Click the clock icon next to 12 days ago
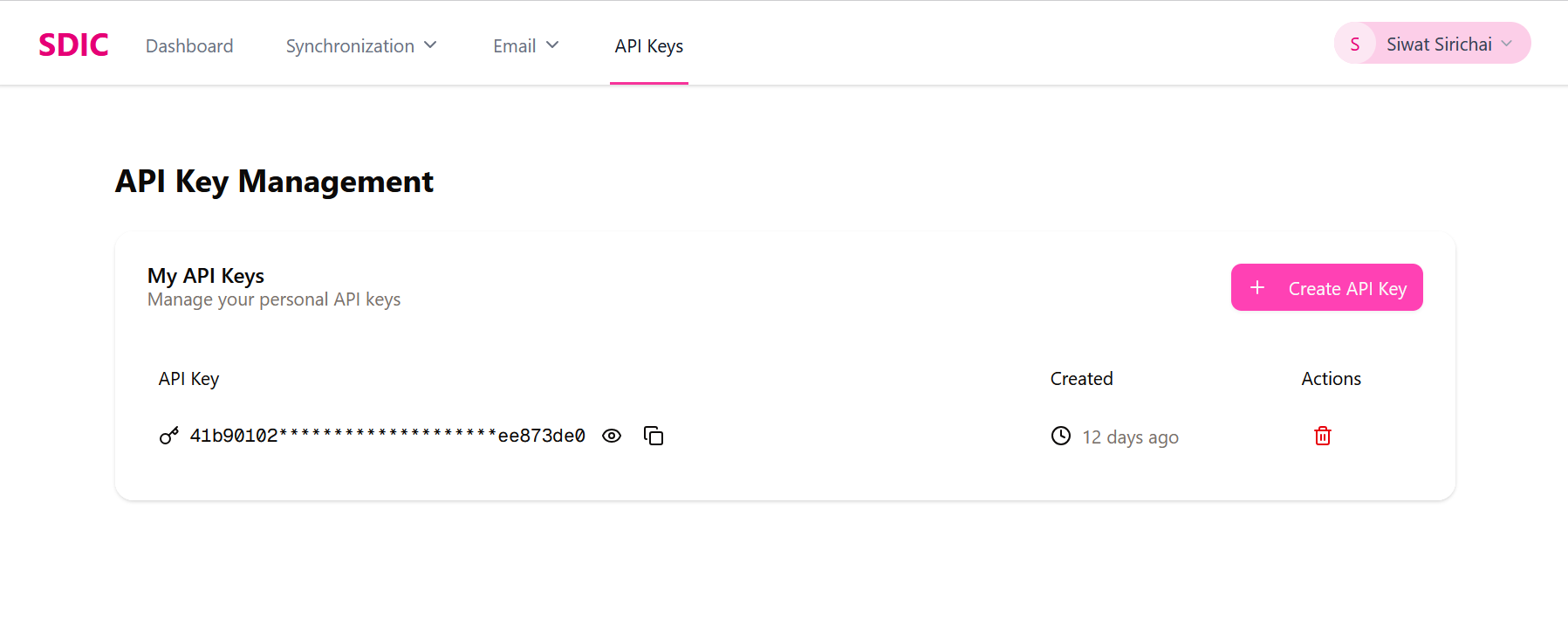 pyautogui.click(x=1061, y=436)
